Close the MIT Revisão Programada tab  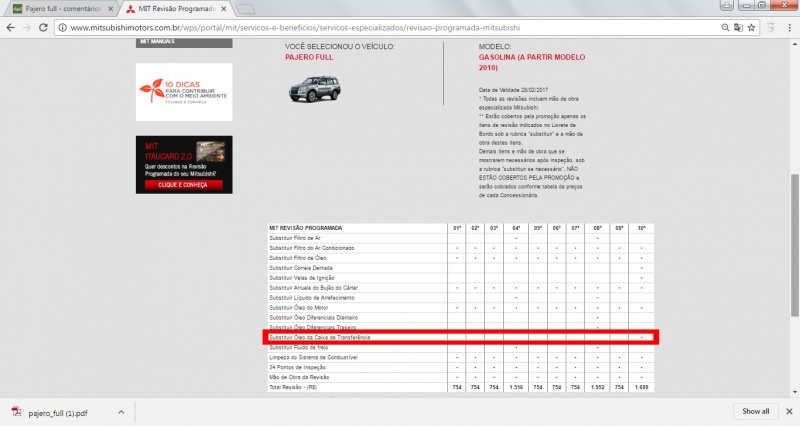[x=223, y=9]
